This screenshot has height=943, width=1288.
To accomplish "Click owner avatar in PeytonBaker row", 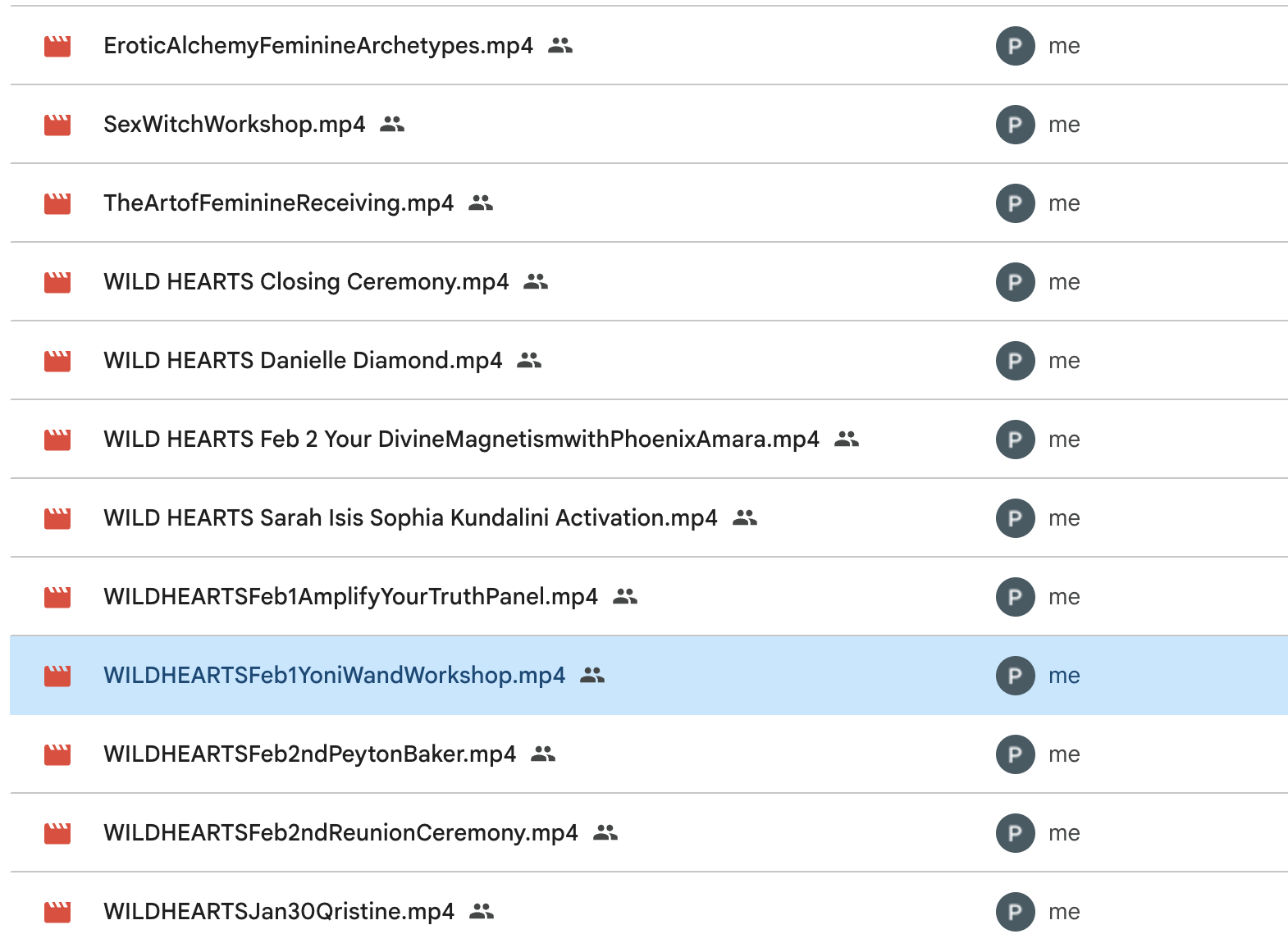I will [1016, 754].
